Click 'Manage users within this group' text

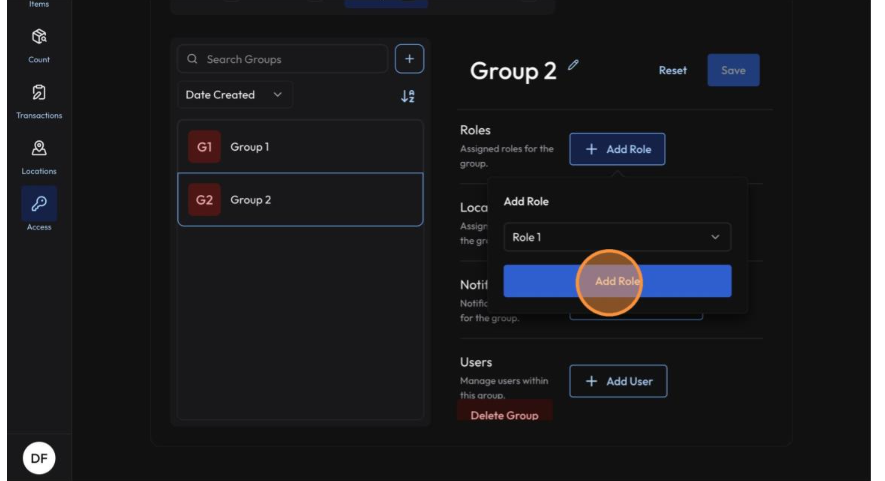pos(504,388)
